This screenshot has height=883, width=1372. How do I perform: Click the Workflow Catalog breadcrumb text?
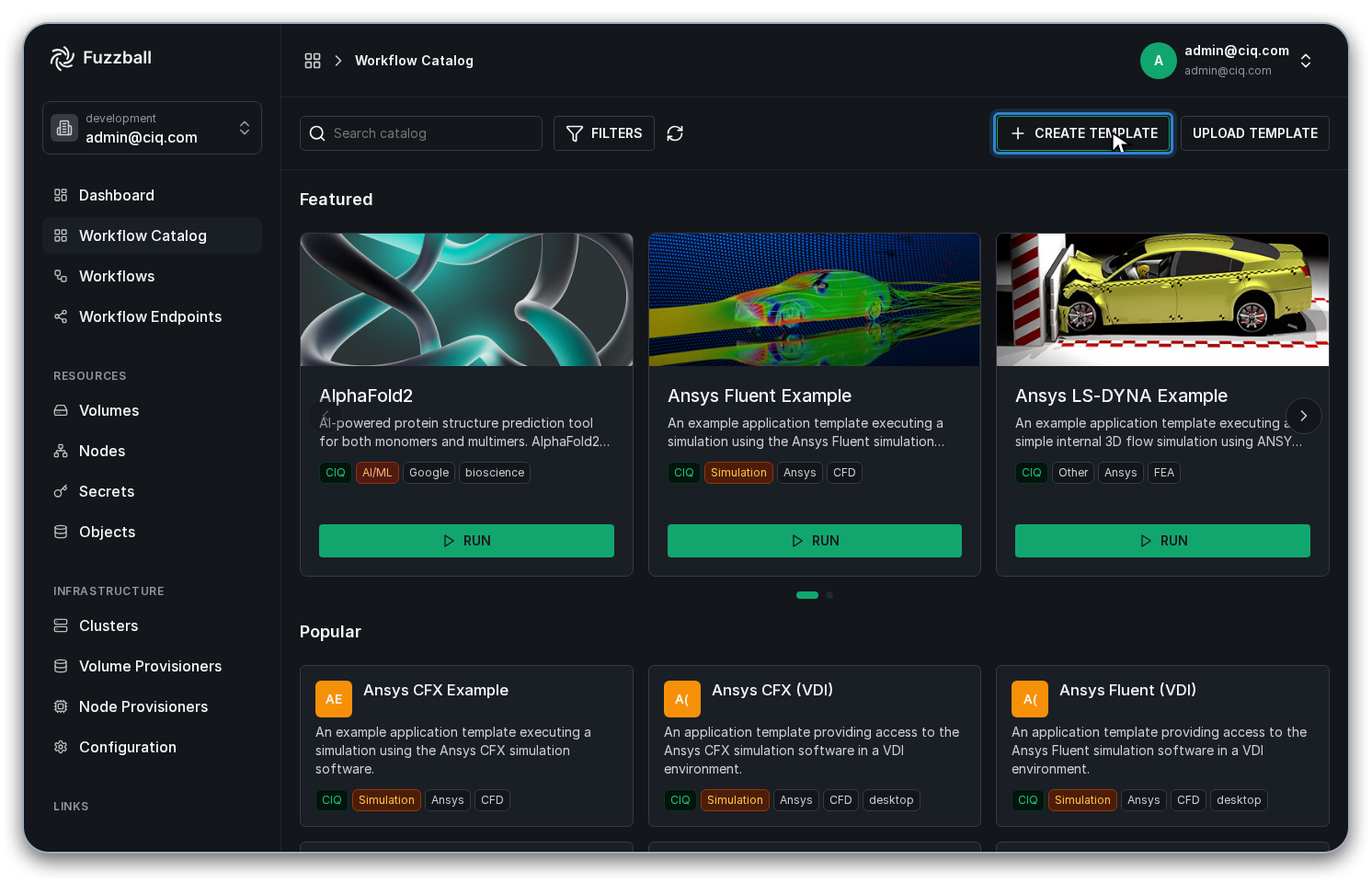[414, 61]
